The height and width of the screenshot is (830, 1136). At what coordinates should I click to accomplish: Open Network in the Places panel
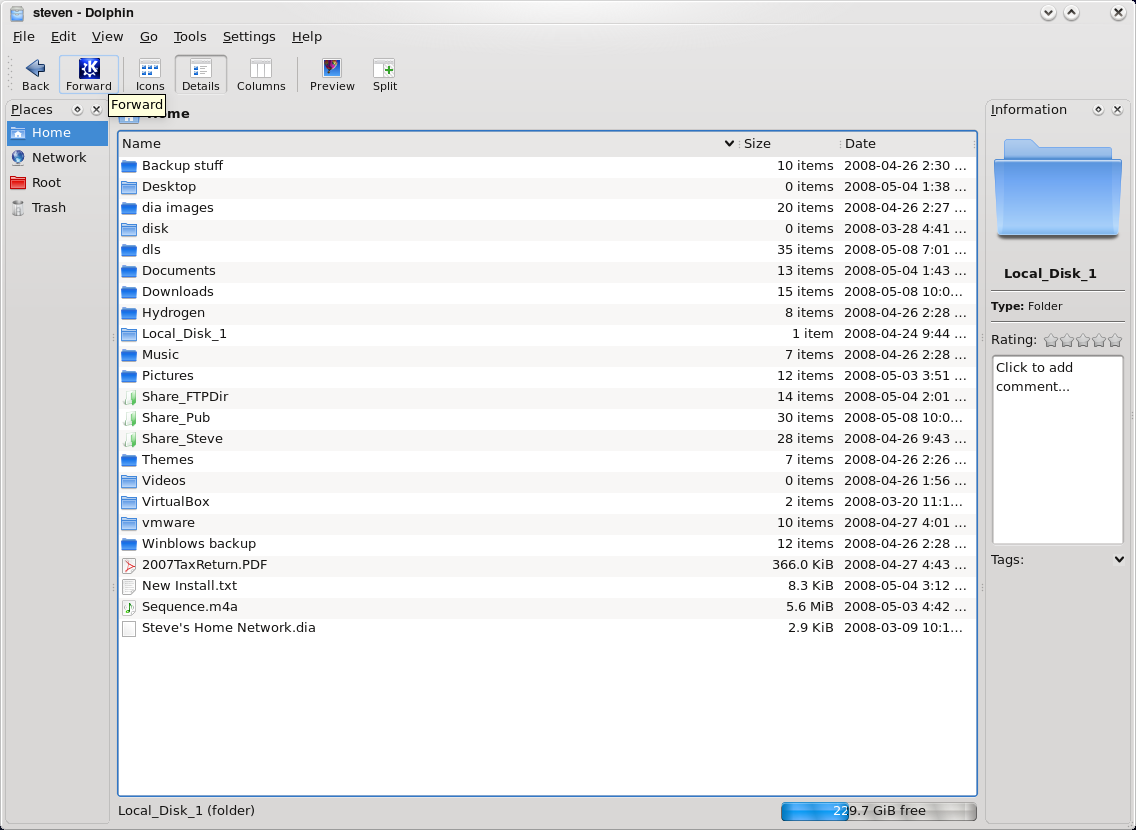tap(58, 158)
